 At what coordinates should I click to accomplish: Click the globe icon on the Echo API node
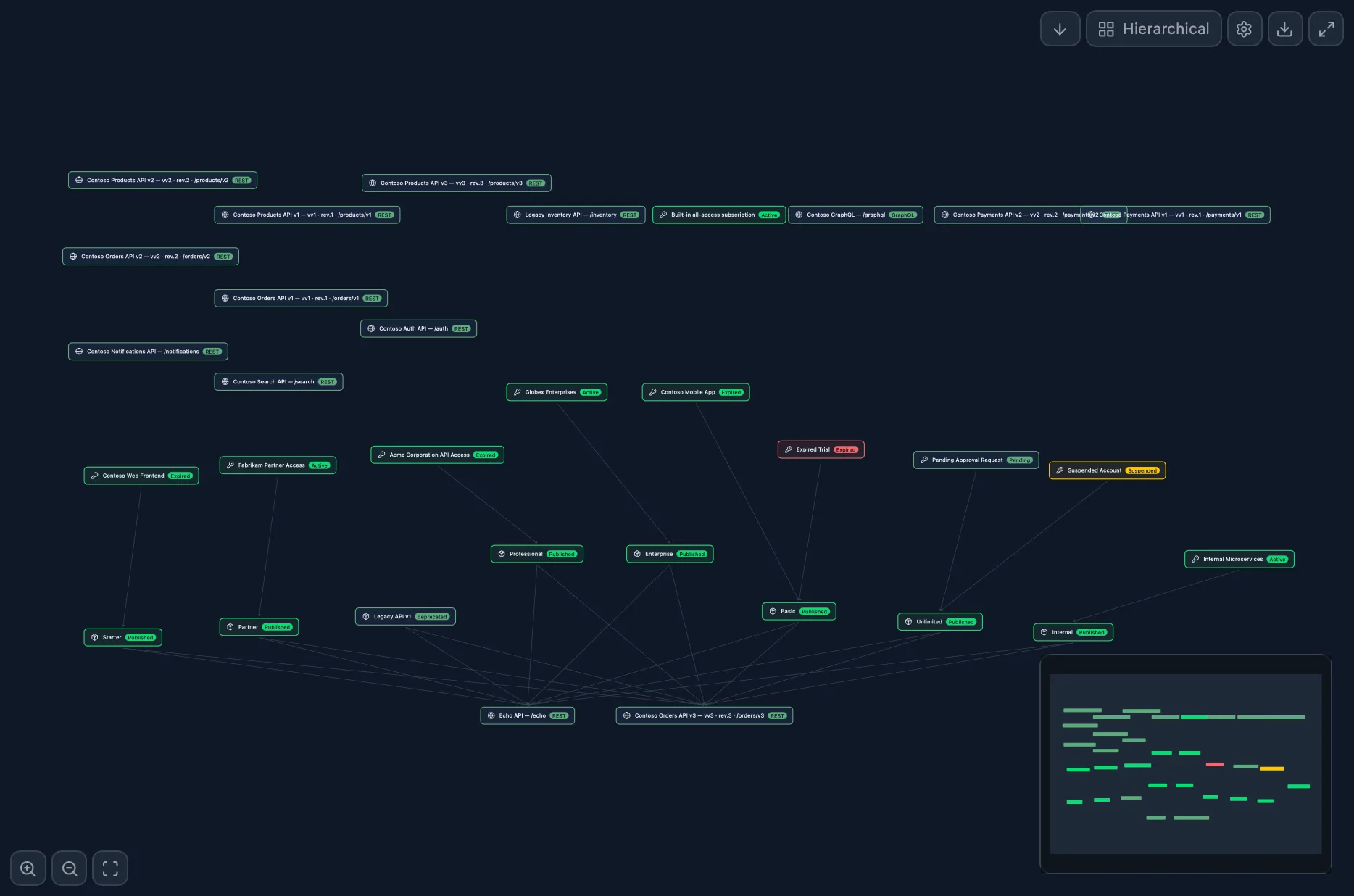[490, 715]
